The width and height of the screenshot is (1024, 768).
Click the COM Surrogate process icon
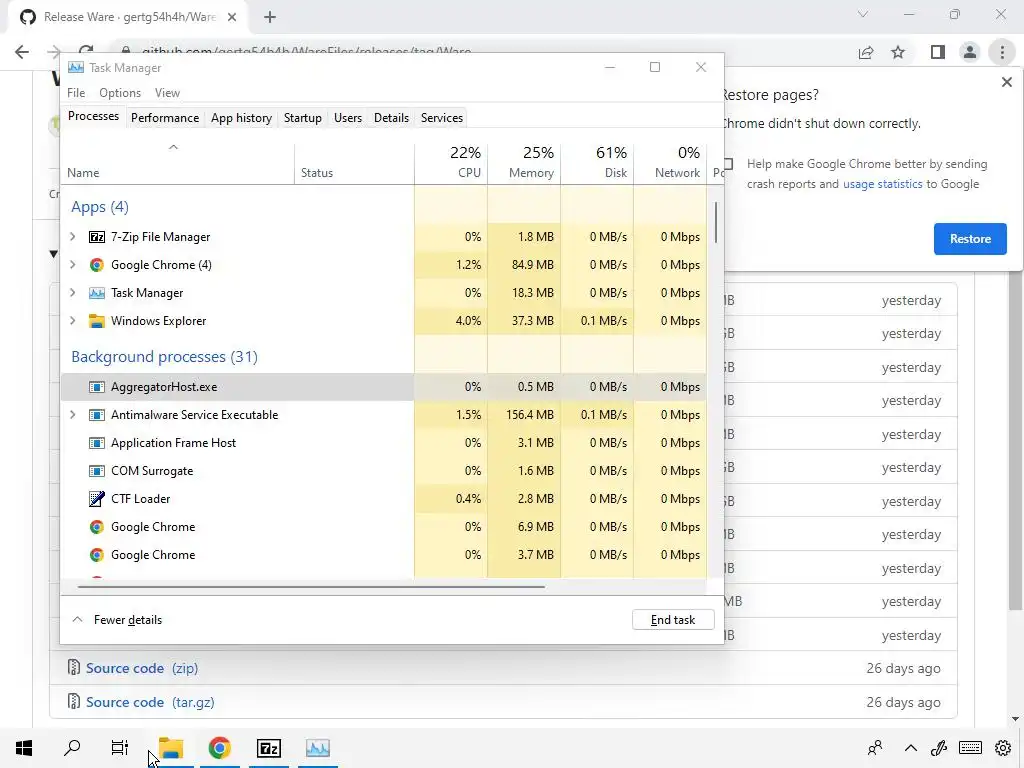97,472
